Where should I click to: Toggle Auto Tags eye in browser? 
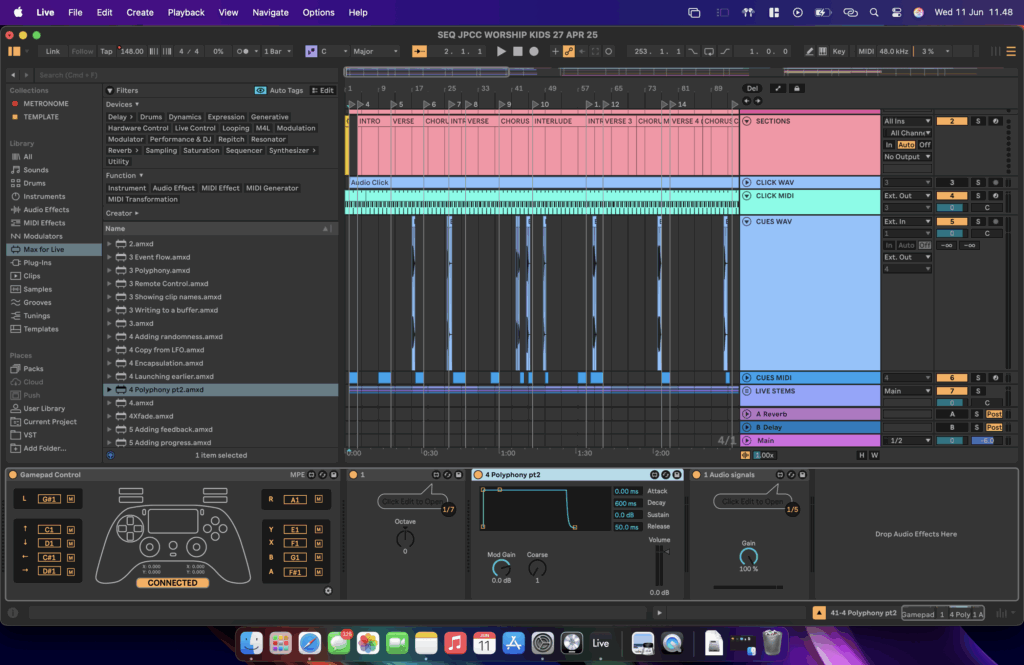(x=260, y=90)
